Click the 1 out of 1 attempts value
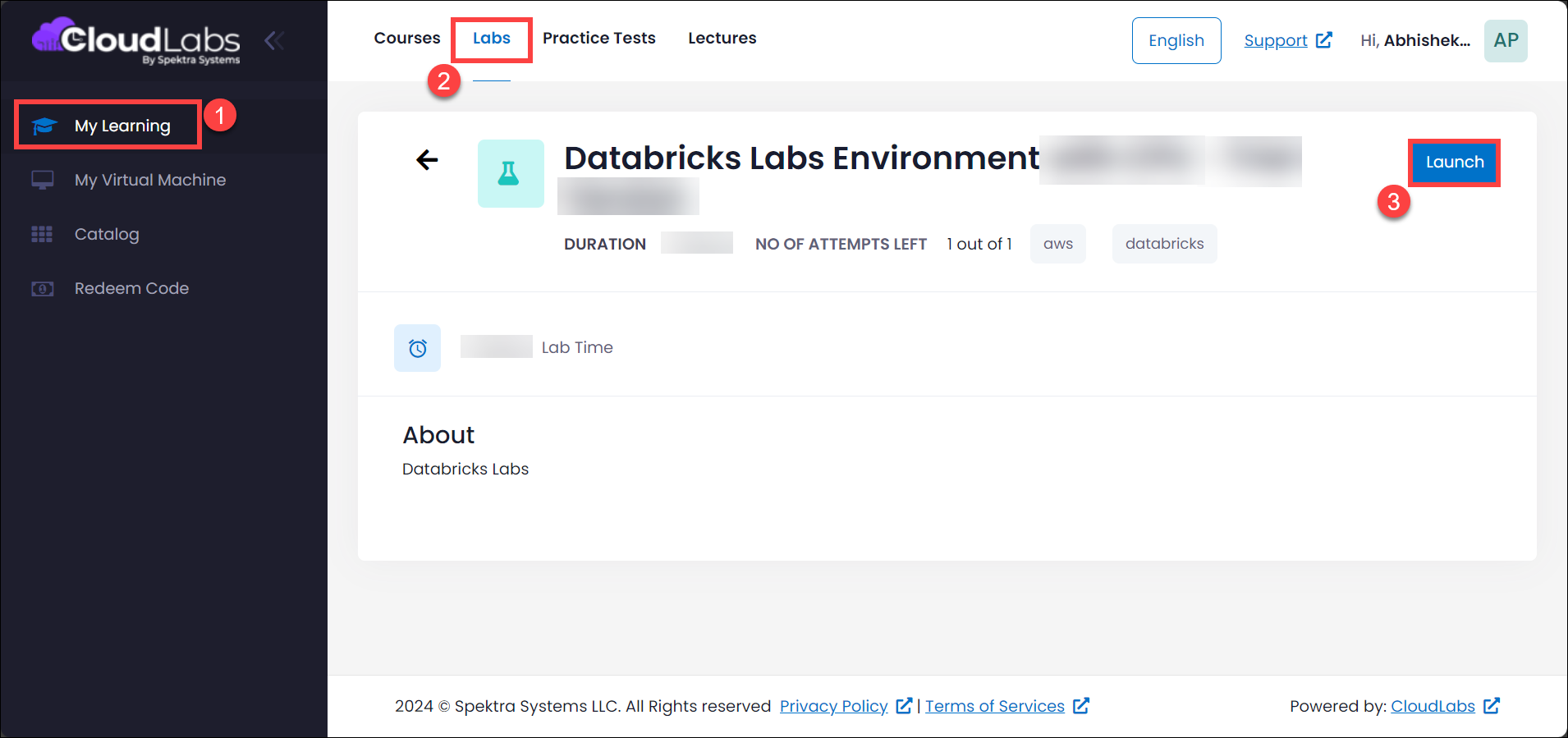This screenshot has width=1568, height=738. coord(979,244)
